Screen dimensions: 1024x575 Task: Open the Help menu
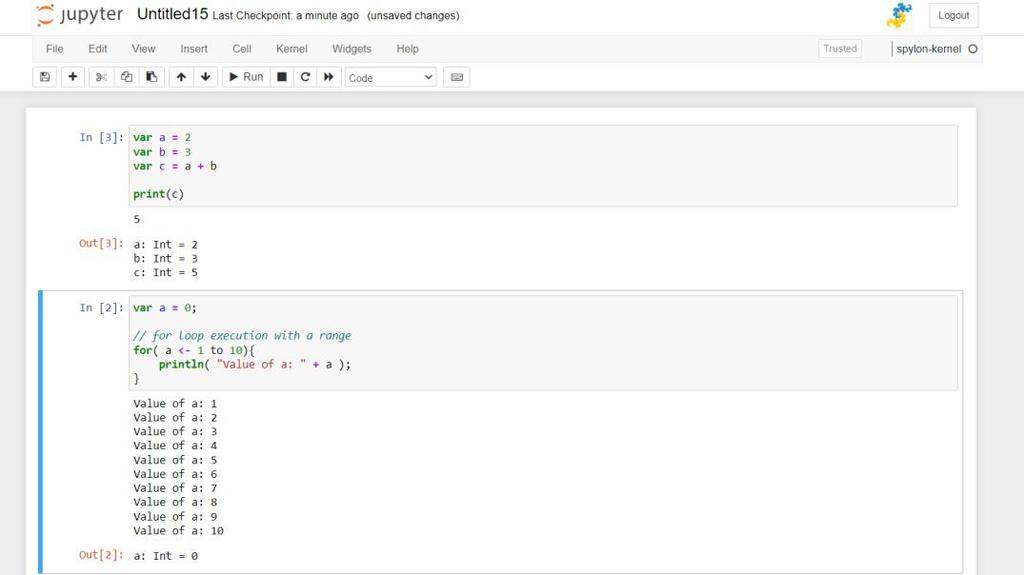coord(408,49)
